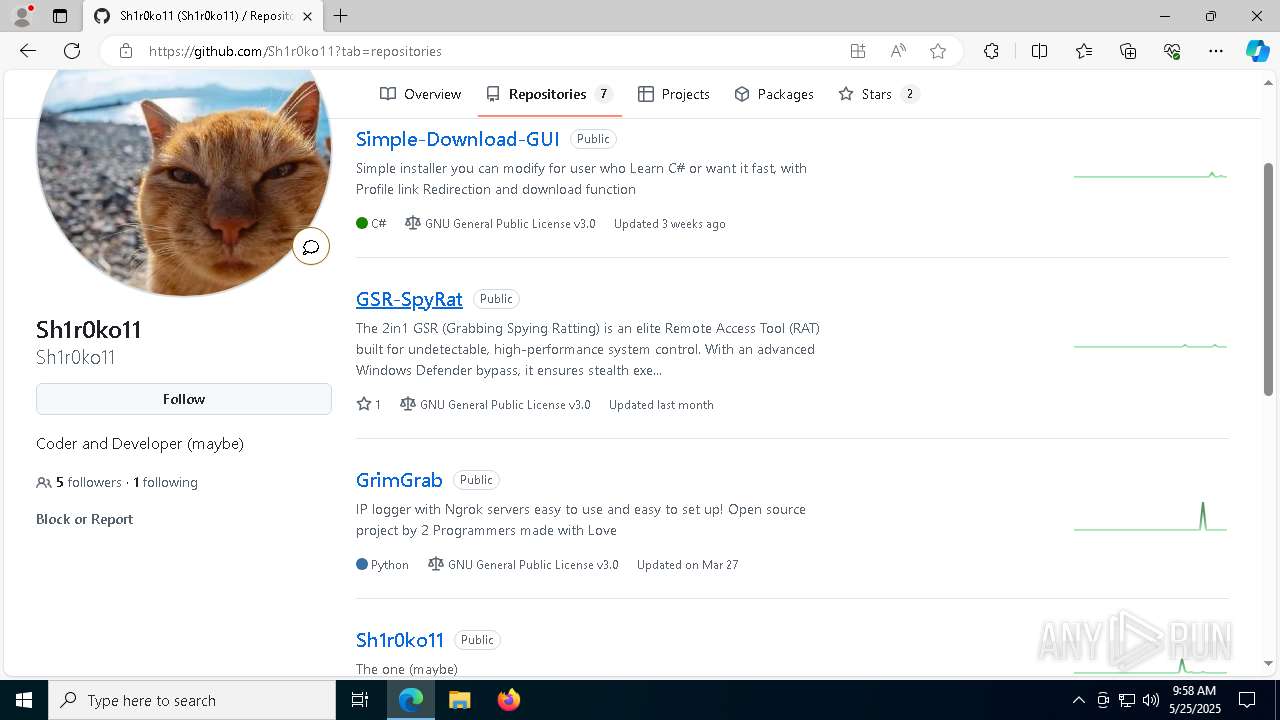The width and height of the screenshot is (1280, 720).
Task: Click the star count on GSR-SpyRat
Action: tap(368, 405)
